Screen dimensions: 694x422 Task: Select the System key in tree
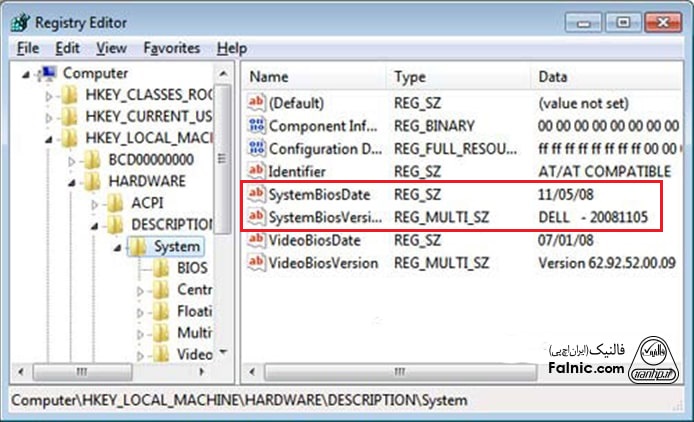(x=175, y=246)
